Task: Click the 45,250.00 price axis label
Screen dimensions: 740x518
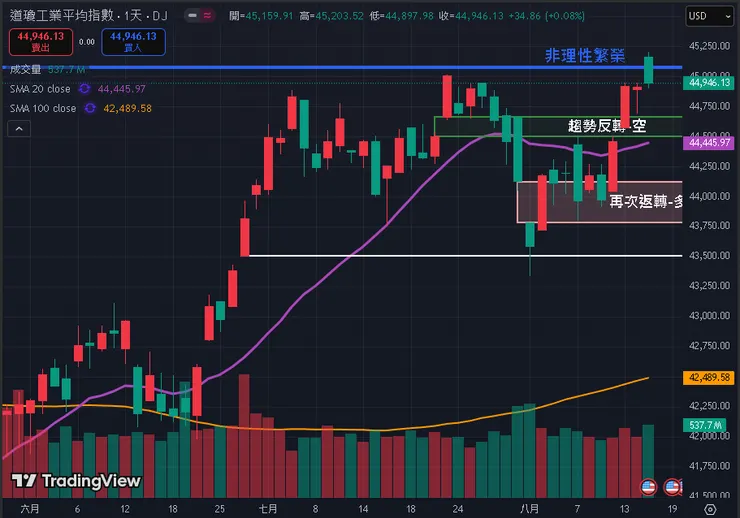Action: [709, 46]
